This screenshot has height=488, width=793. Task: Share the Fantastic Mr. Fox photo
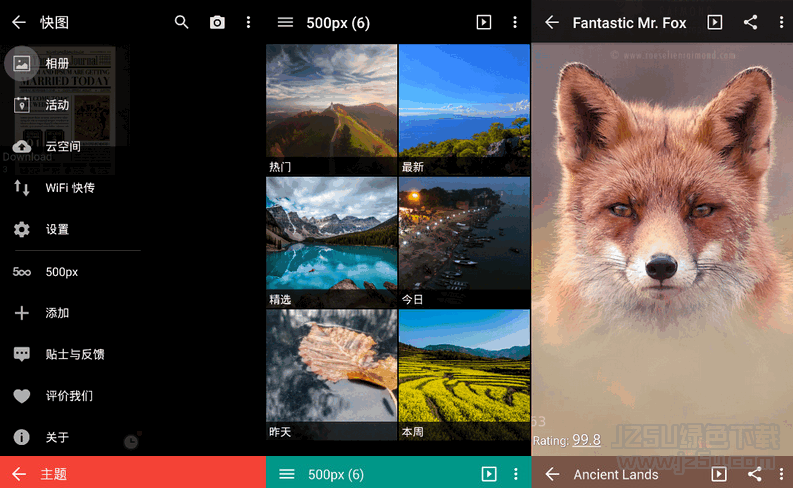751,22
